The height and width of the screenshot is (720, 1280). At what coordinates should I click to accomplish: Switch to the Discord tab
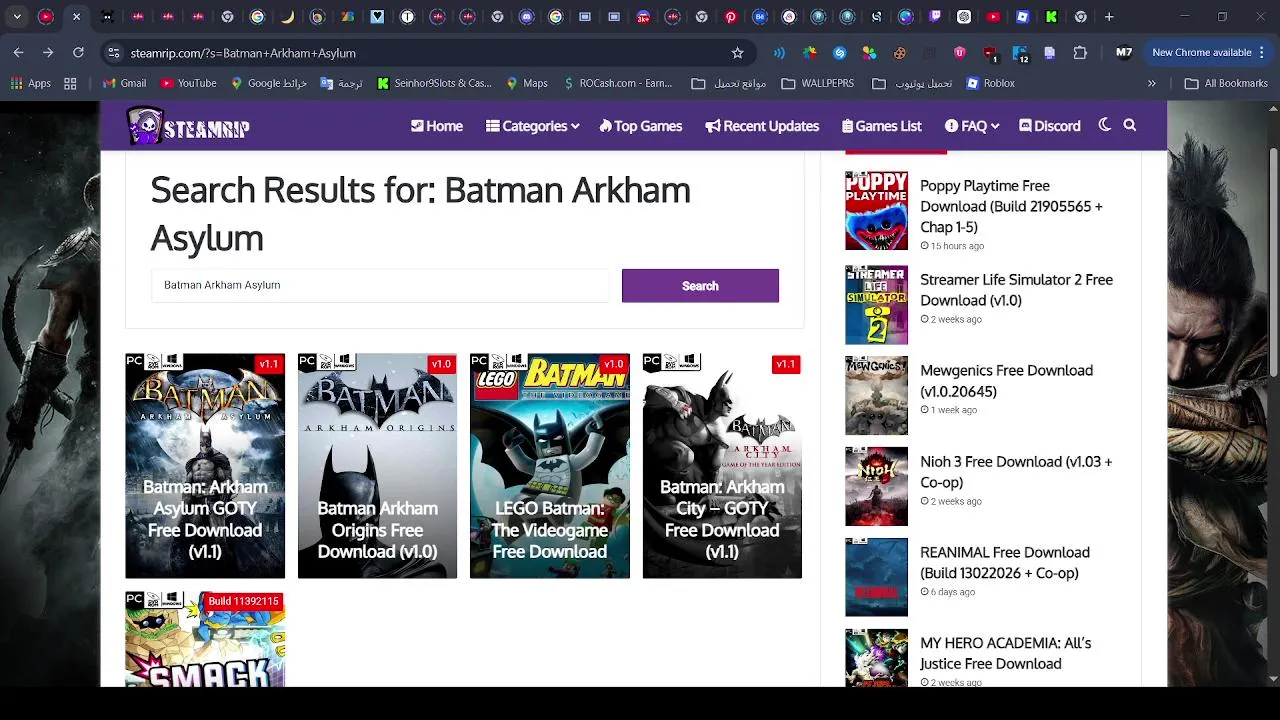coord(527,17)
